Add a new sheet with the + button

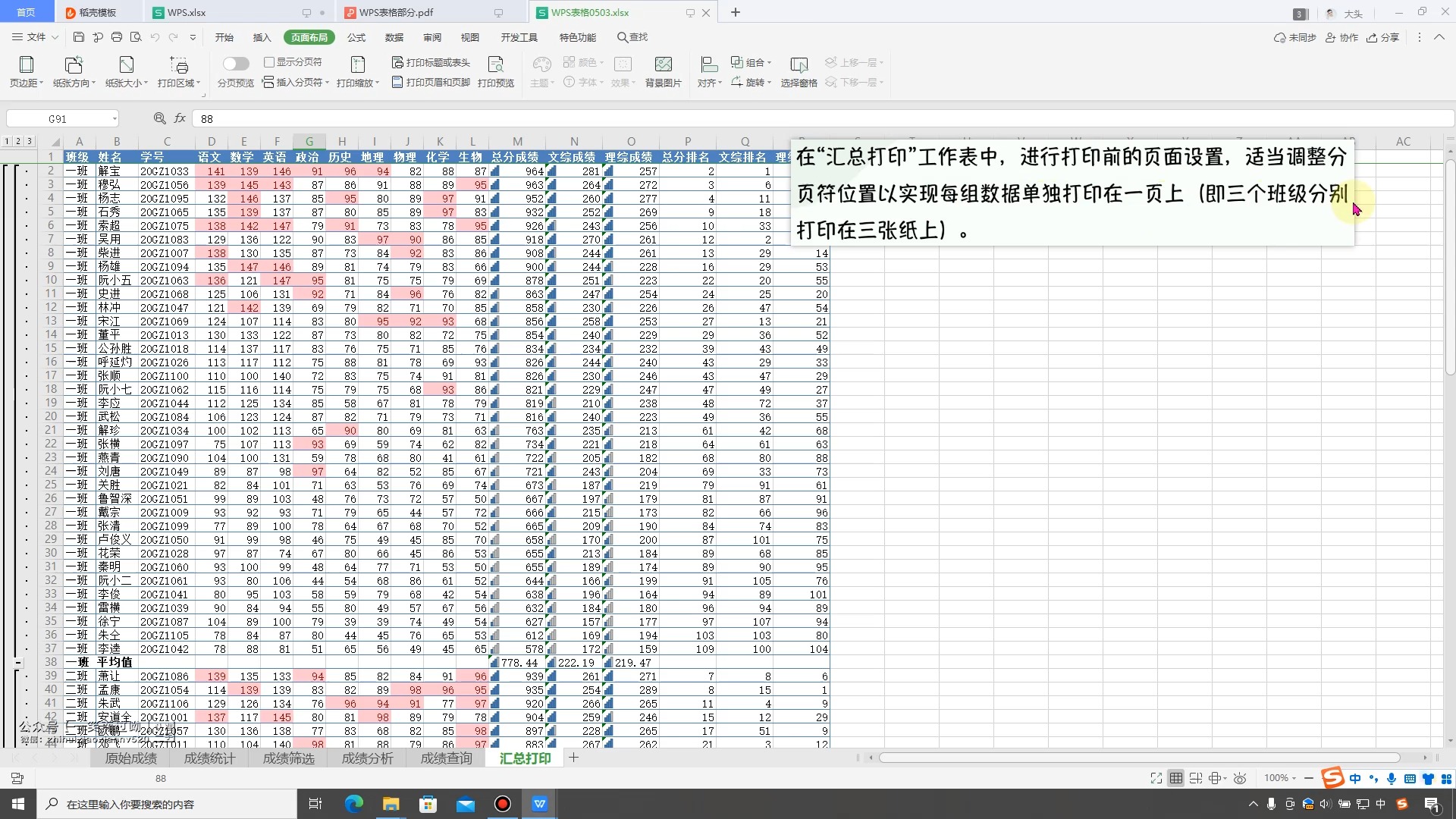574,758
